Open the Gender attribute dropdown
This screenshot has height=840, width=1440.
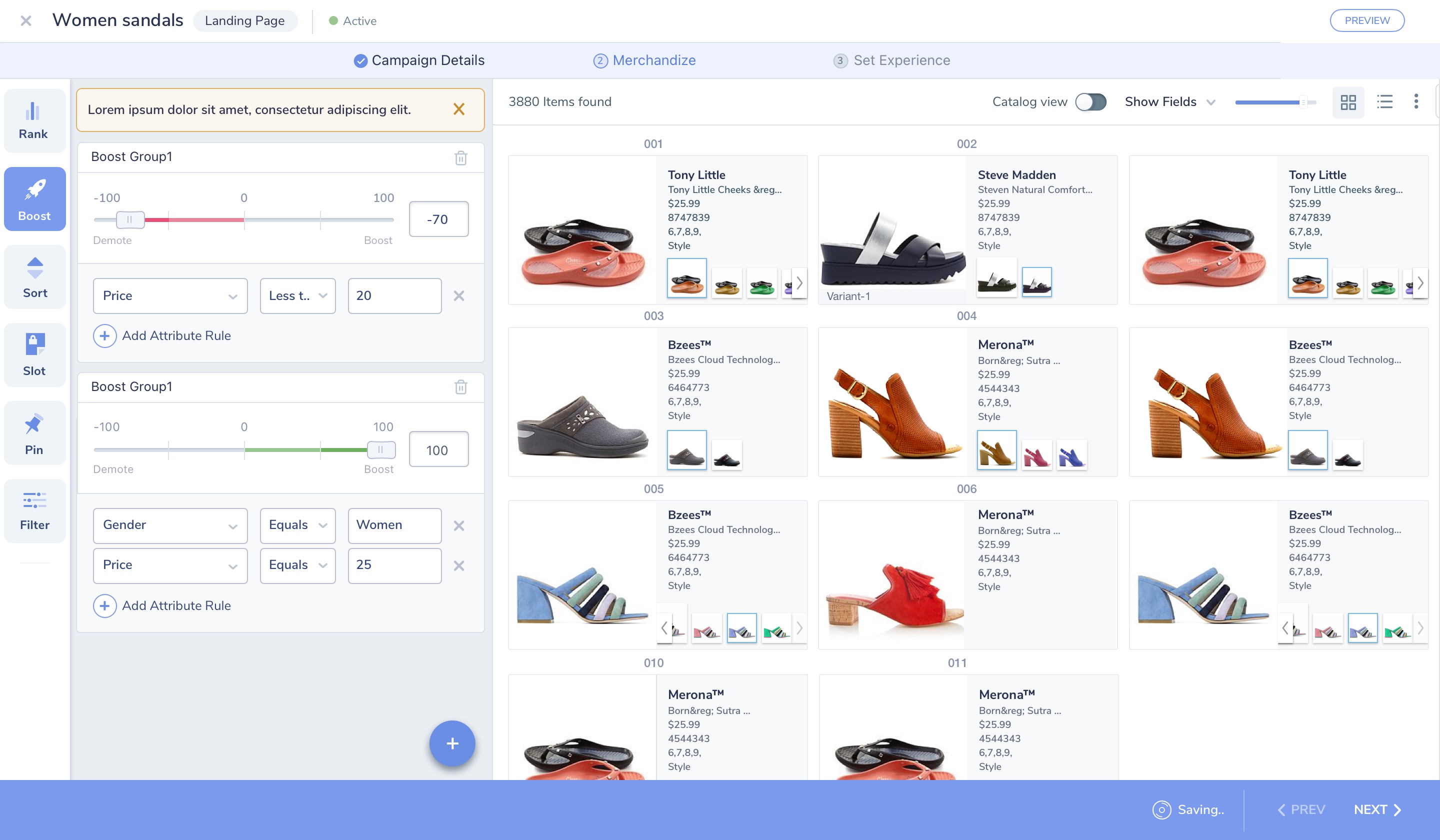coord(170,525)
